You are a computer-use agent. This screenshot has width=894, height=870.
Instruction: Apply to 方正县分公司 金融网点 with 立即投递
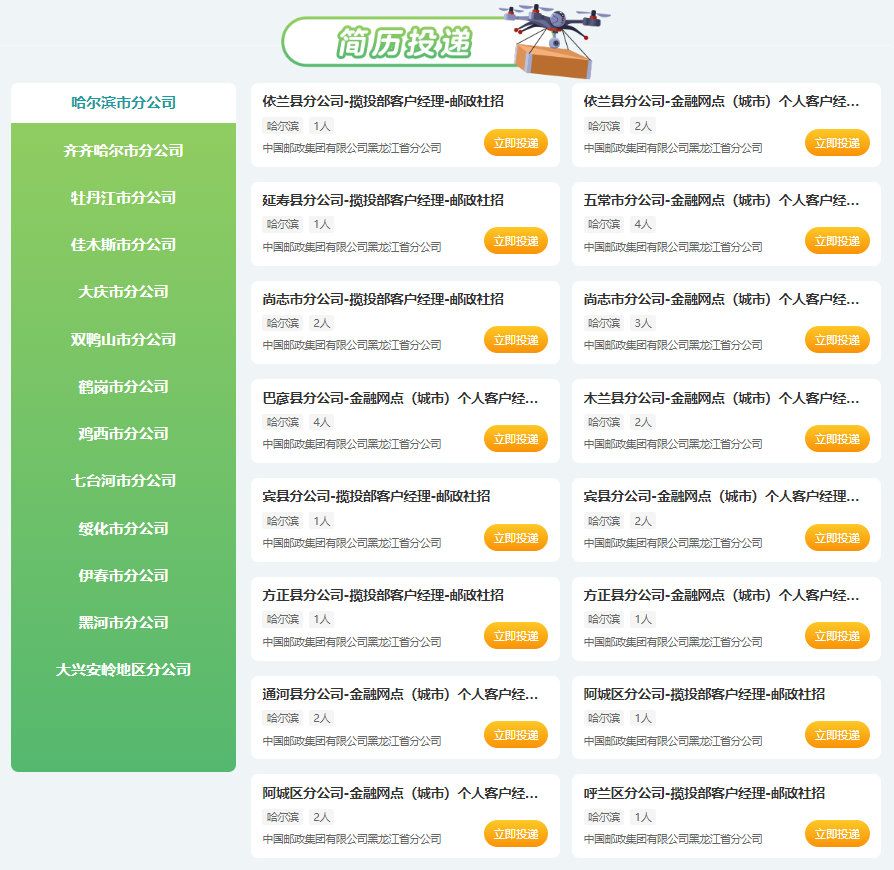coord(837,636)
